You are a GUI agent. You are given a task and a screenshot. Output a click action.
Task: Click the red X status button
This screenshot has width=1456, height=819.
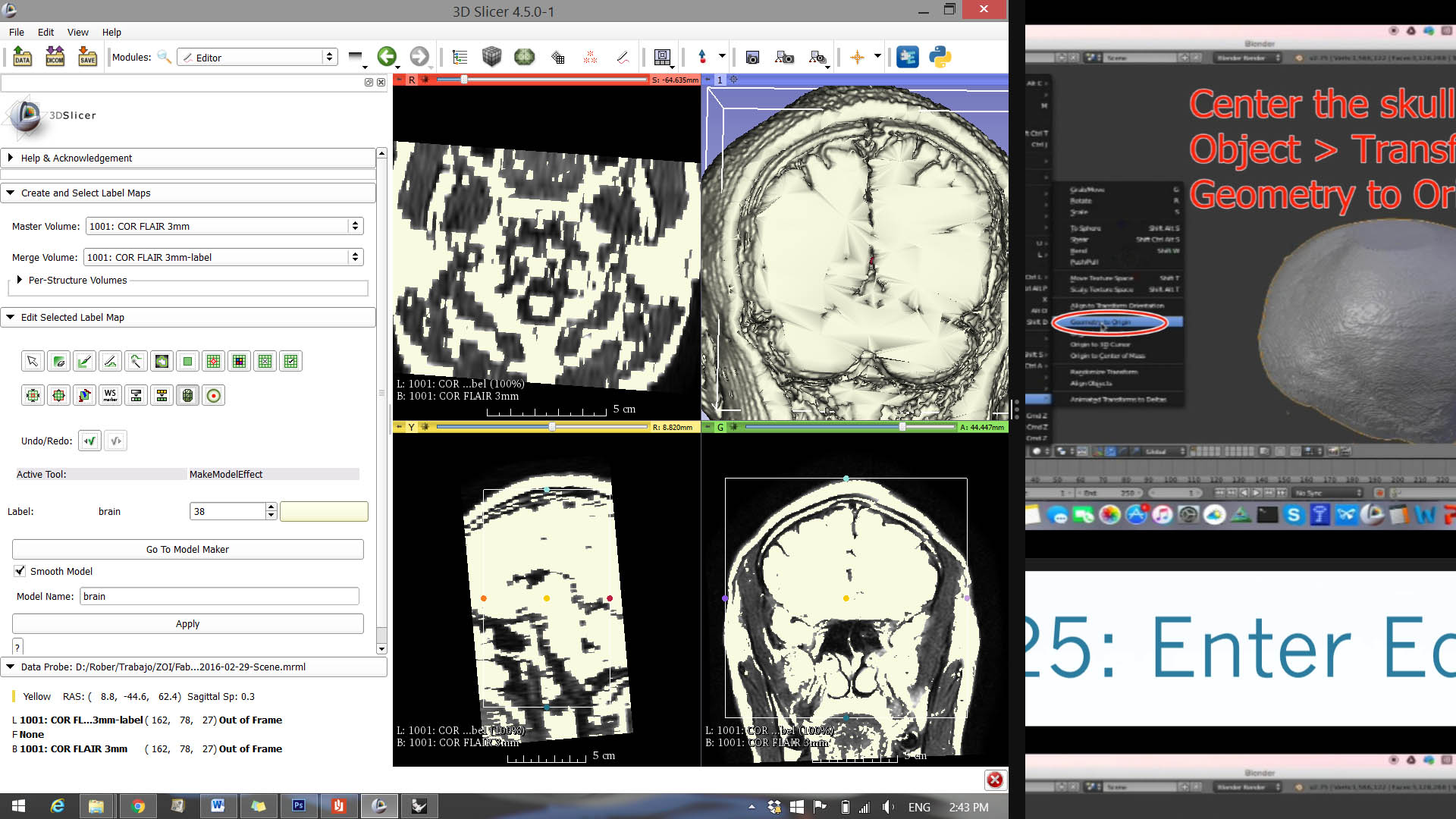pyautogui.click(x=995, y=780)
